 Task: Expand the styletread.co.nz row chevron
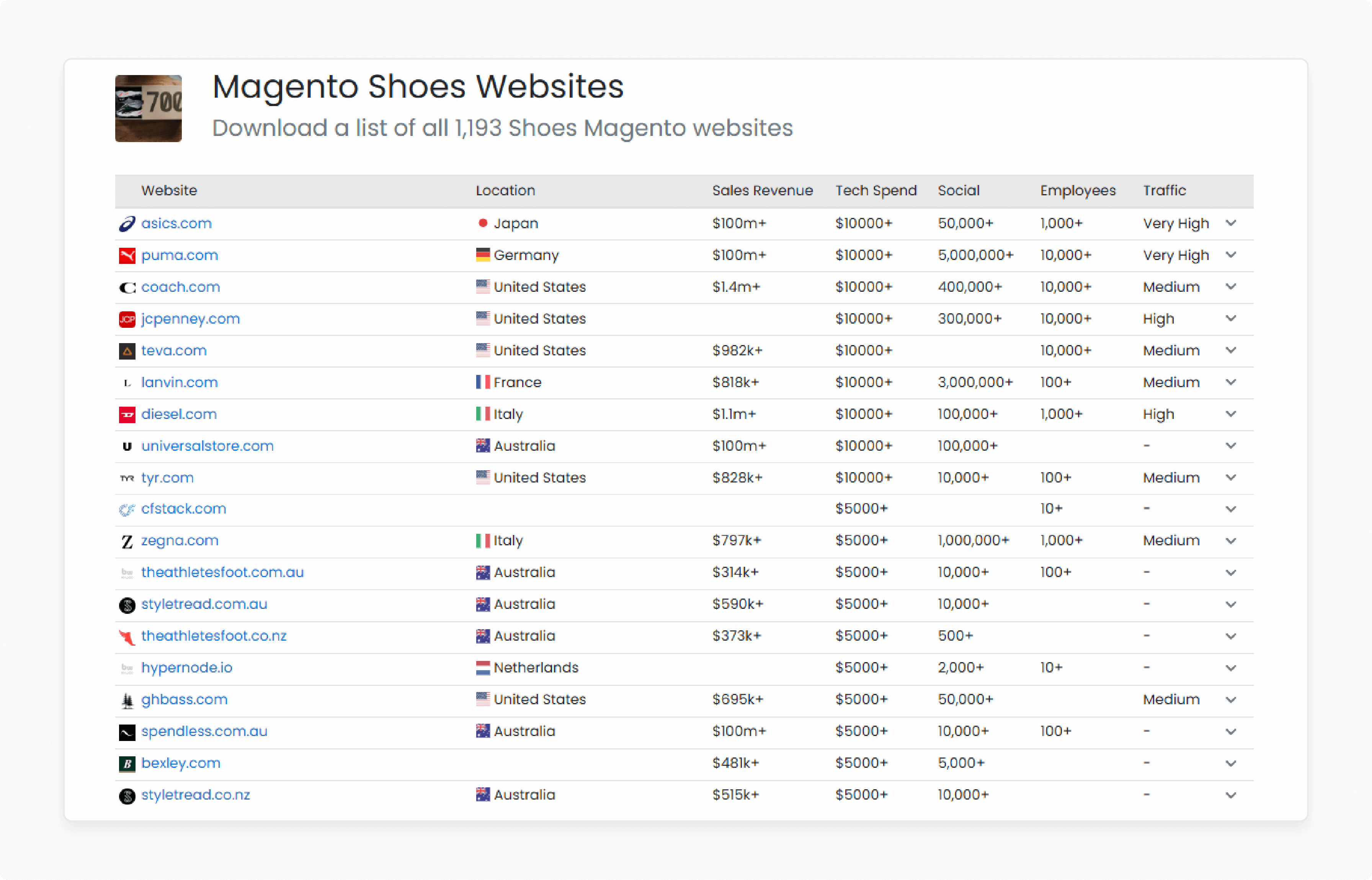(x=1231, y=795)
